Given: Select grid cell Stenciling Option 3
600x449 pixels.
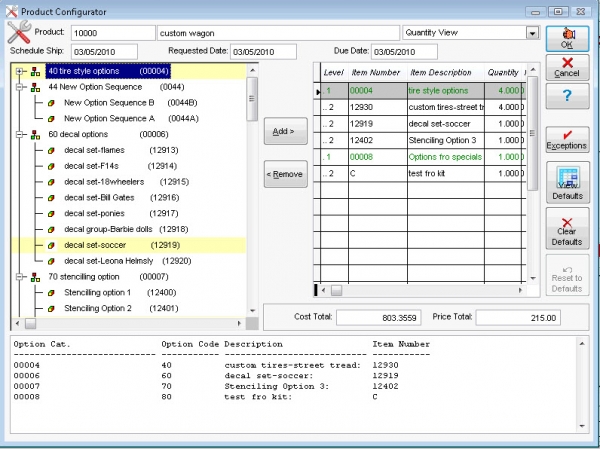Looking at the screenshot, I should click(x=446, y=140).
